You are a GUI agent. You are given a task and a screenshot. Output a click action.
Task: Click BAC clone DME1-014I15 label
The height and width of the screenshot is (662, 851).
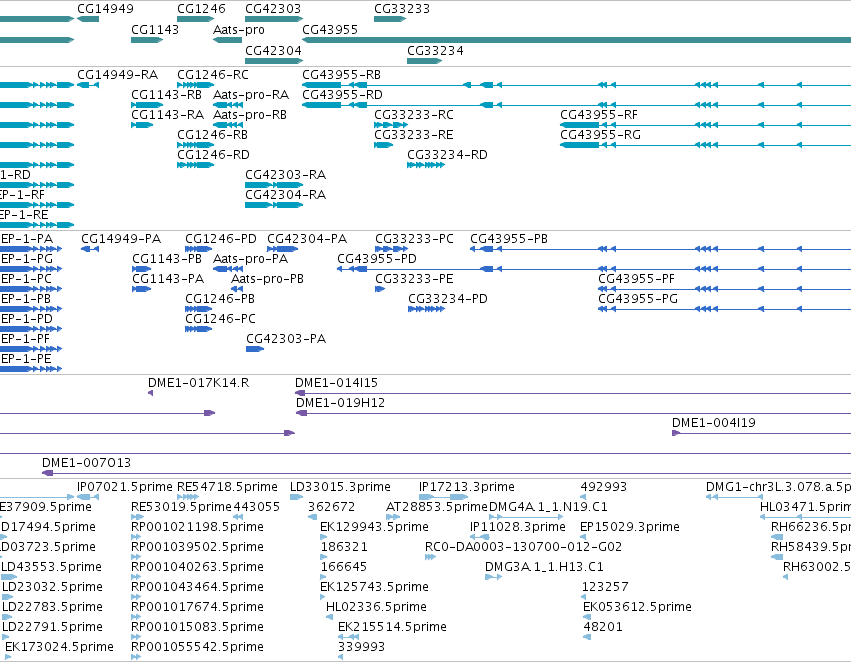click(x=336, y=383)
